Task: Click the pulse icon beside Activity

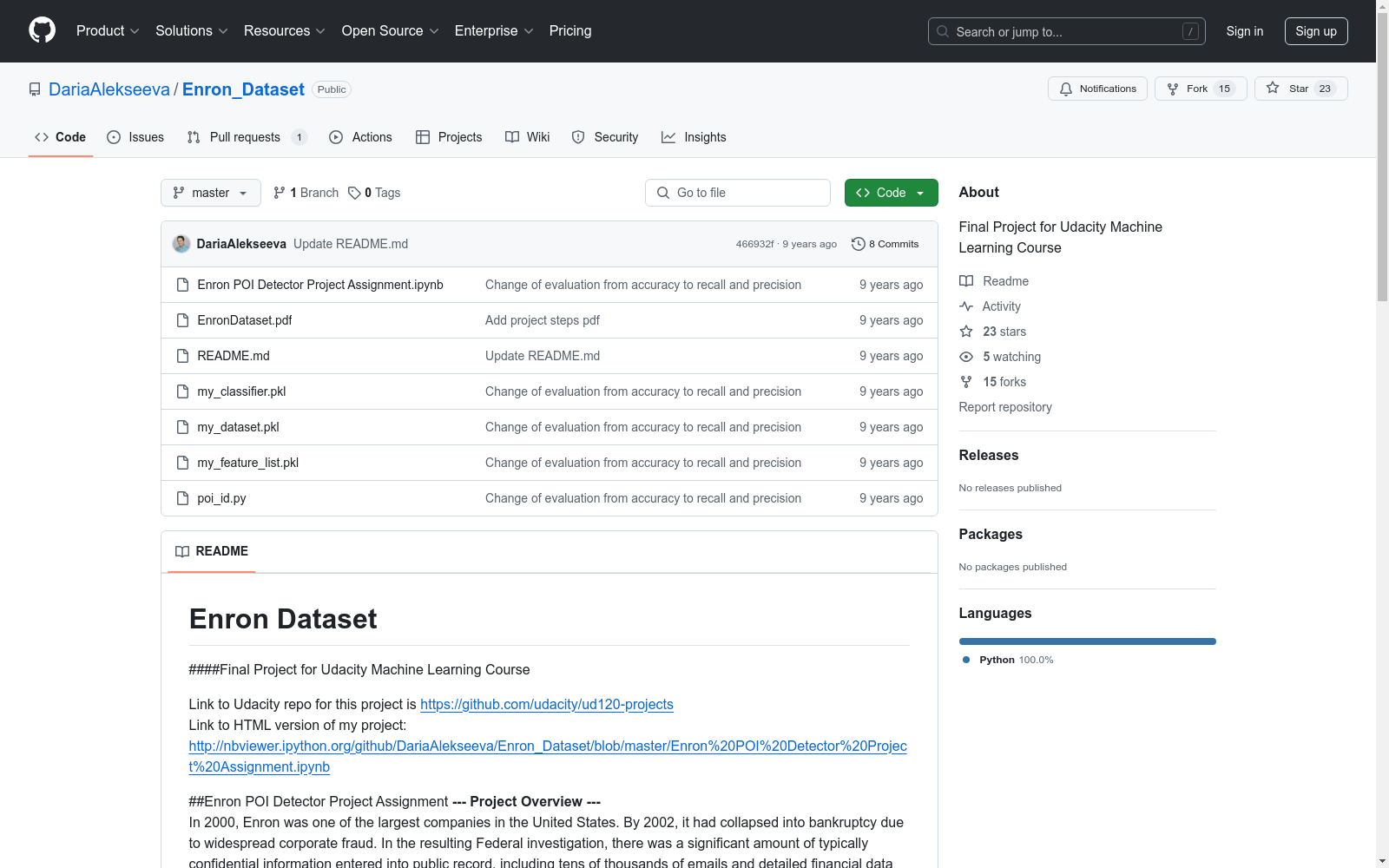Action: click(966, 306)
